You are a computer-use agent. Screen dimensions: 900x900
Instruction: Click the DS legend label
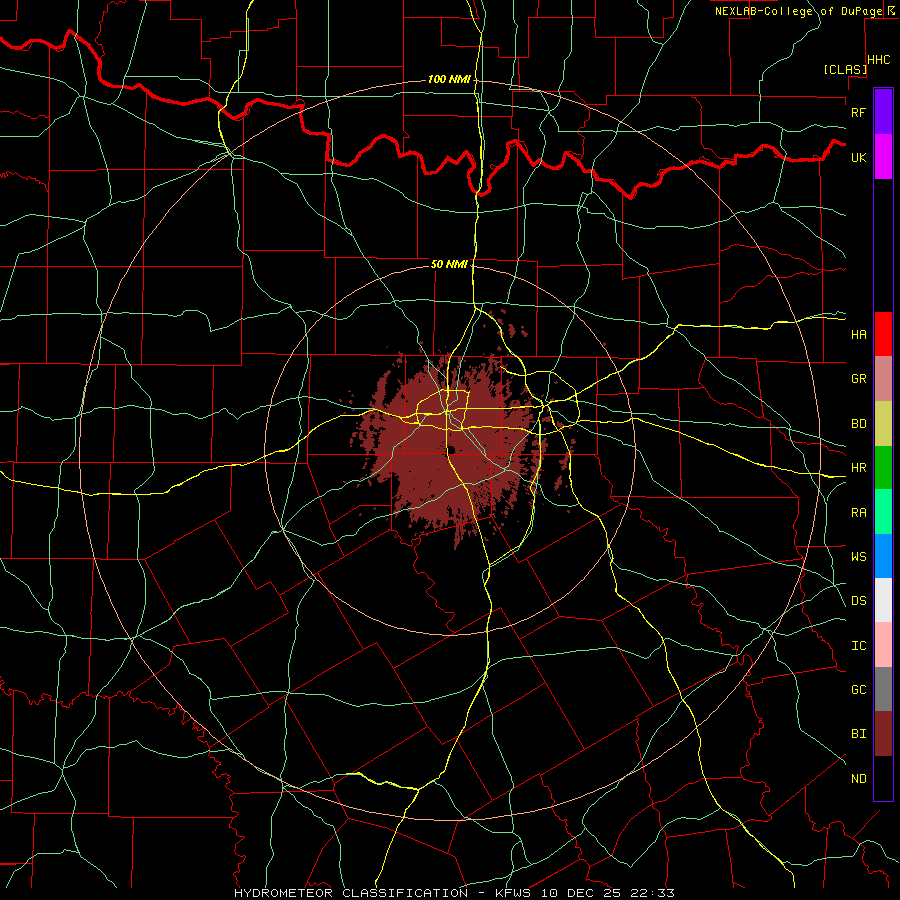tap(858, 601)
